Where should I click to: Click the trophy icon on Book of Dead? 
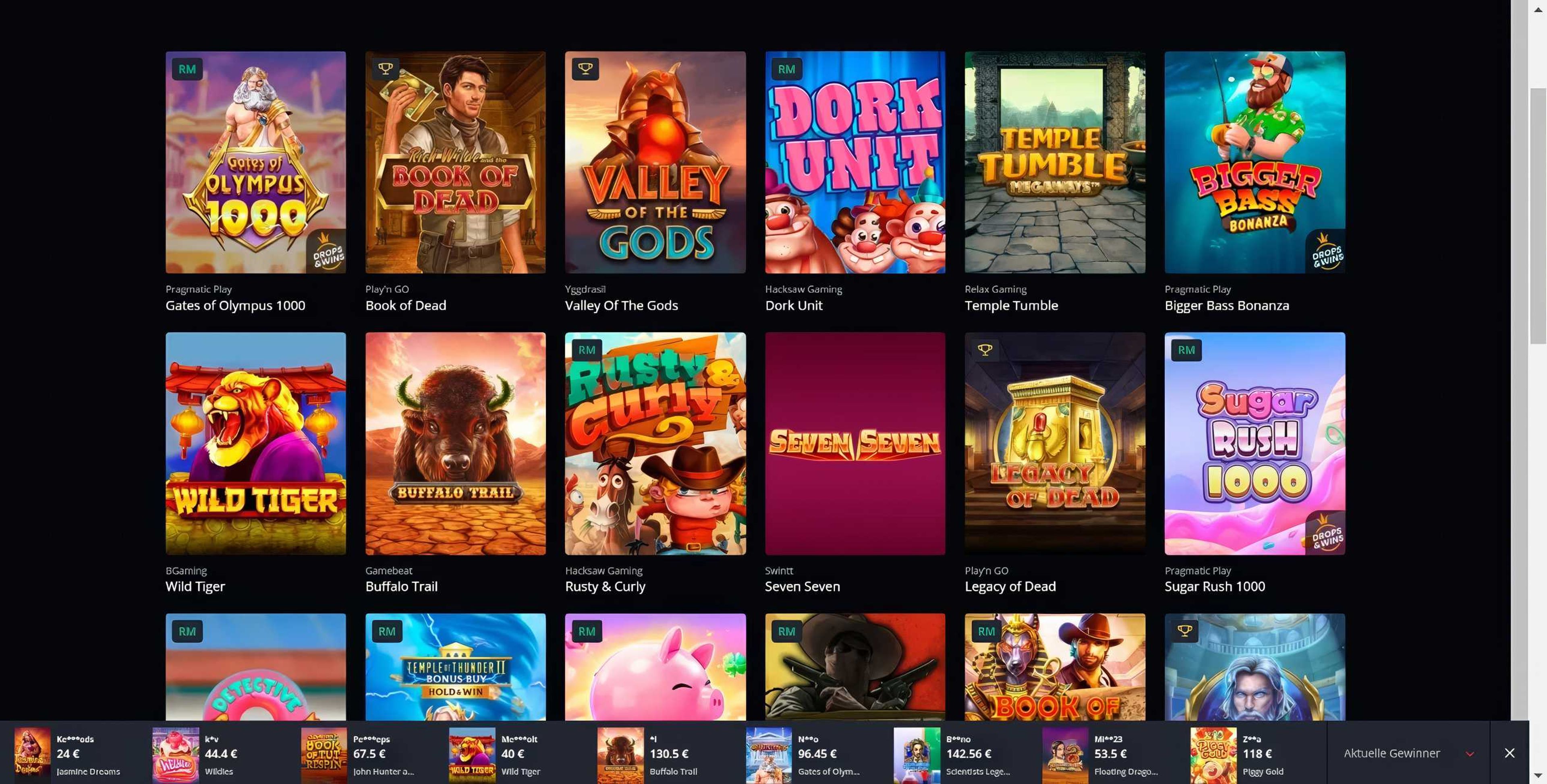tap(386, 69)
